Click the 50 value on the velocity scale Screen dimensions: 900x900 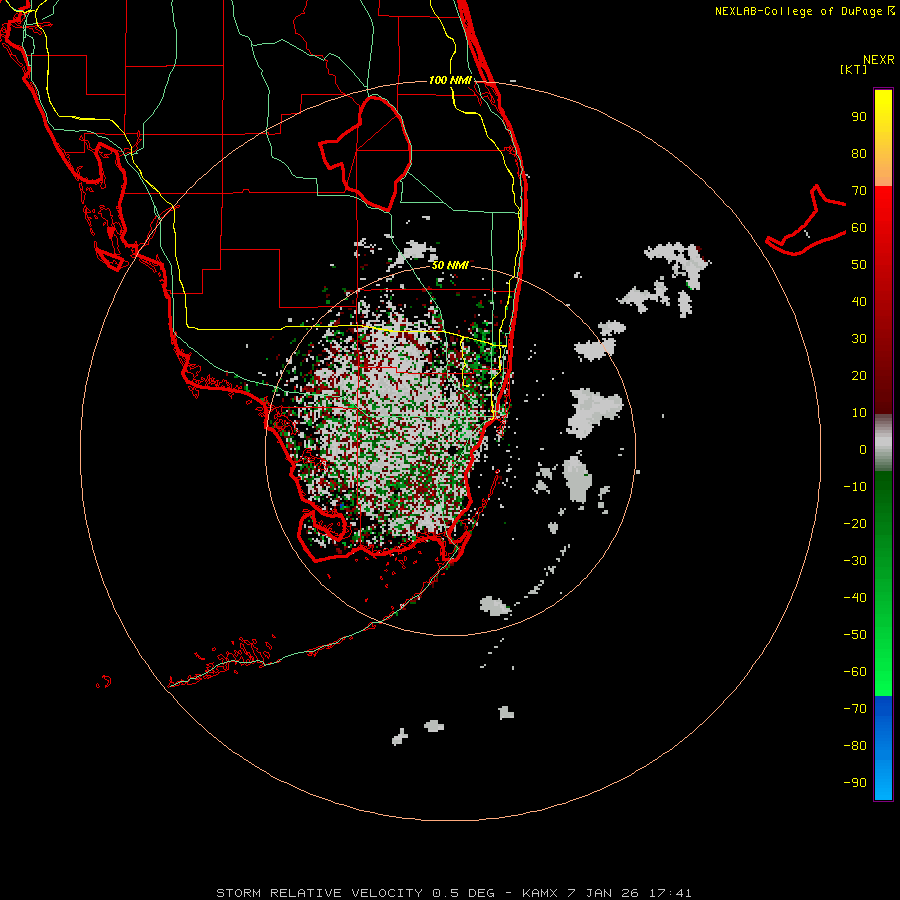(x=859, y=265)
